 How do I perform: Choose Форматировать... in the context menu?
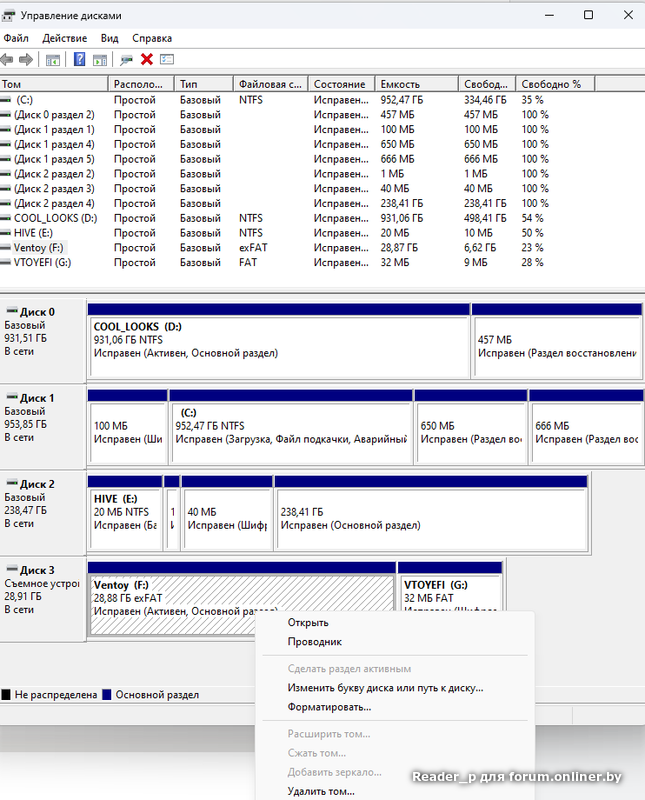click(329, 707)
